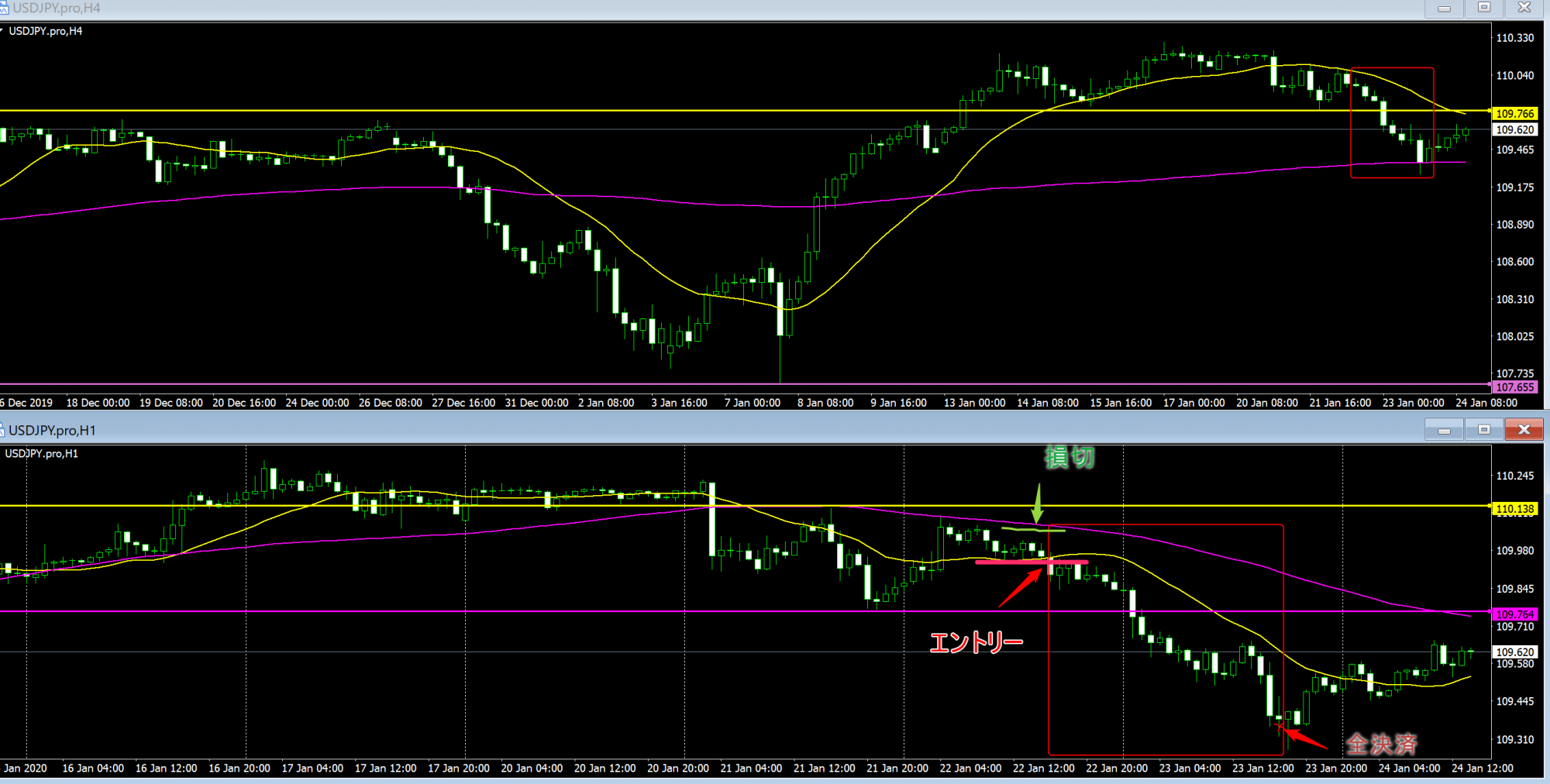Click the chart icon in H4 title bar
Screen dimensions: 1550x784
[4, 8]
